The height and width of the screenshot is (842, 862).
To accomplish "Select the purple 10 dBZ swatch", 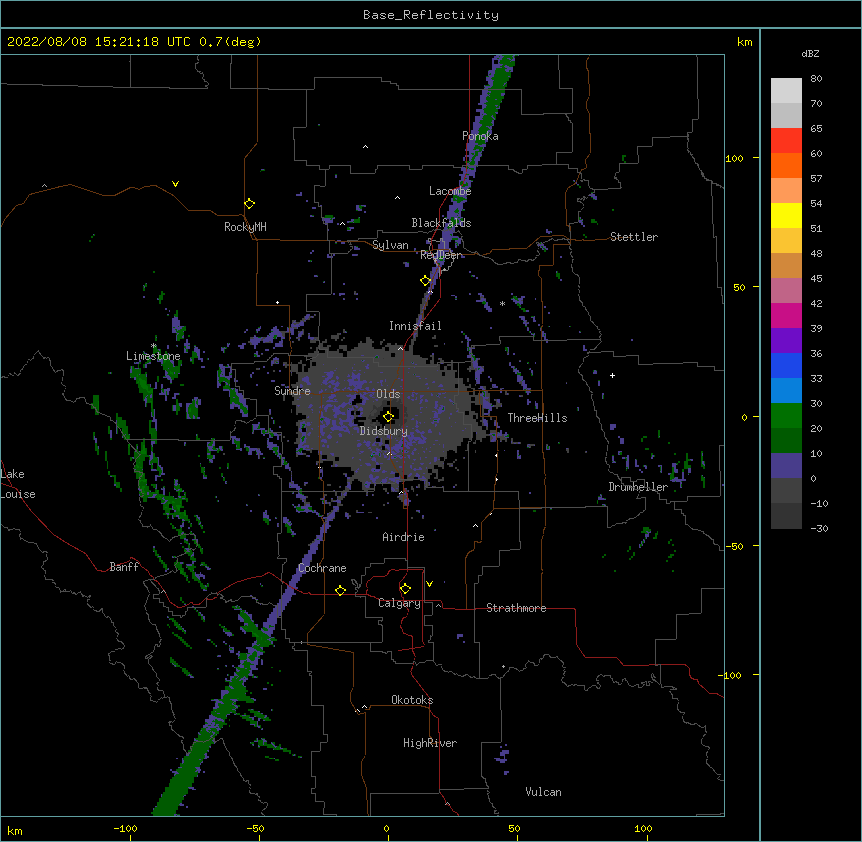I will pyautogui.click(x=786, y=466).
